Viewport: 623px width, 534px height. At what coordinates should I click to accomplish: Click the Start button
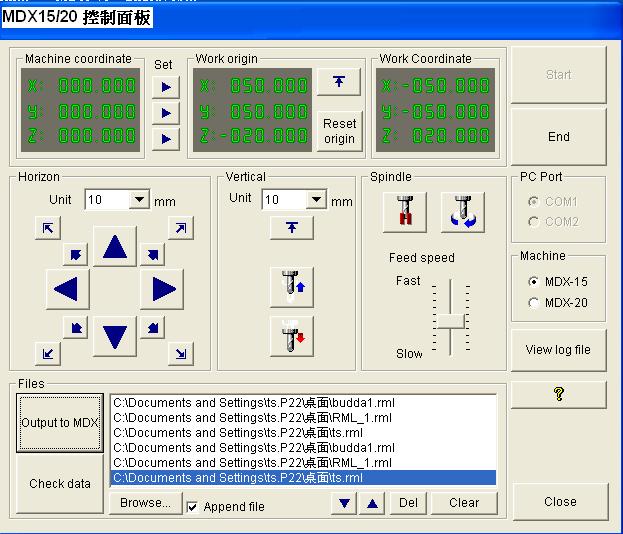(559, 75)
